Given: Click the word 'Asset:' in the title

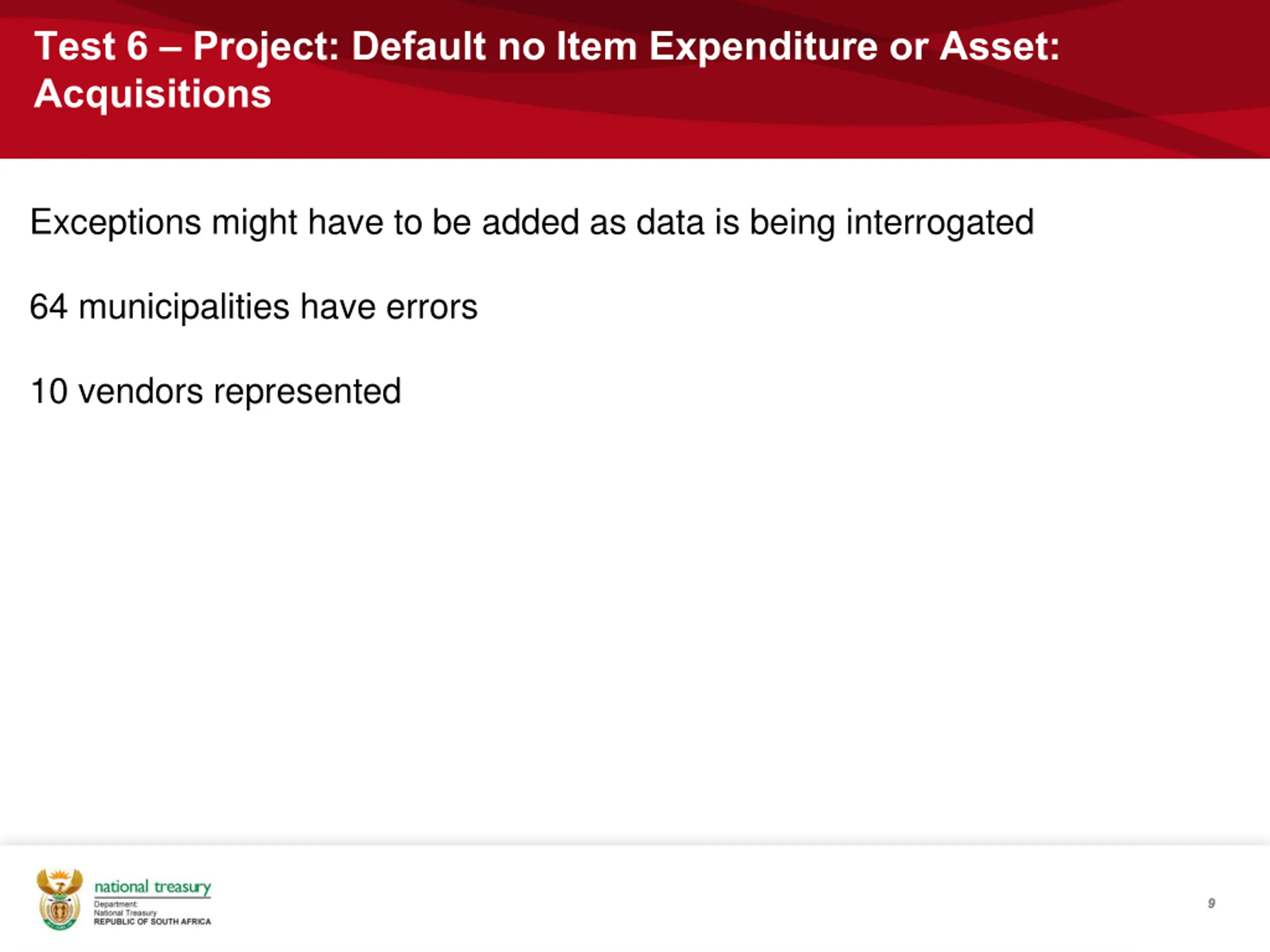Looking at the screenshot, I should 1000,46.
